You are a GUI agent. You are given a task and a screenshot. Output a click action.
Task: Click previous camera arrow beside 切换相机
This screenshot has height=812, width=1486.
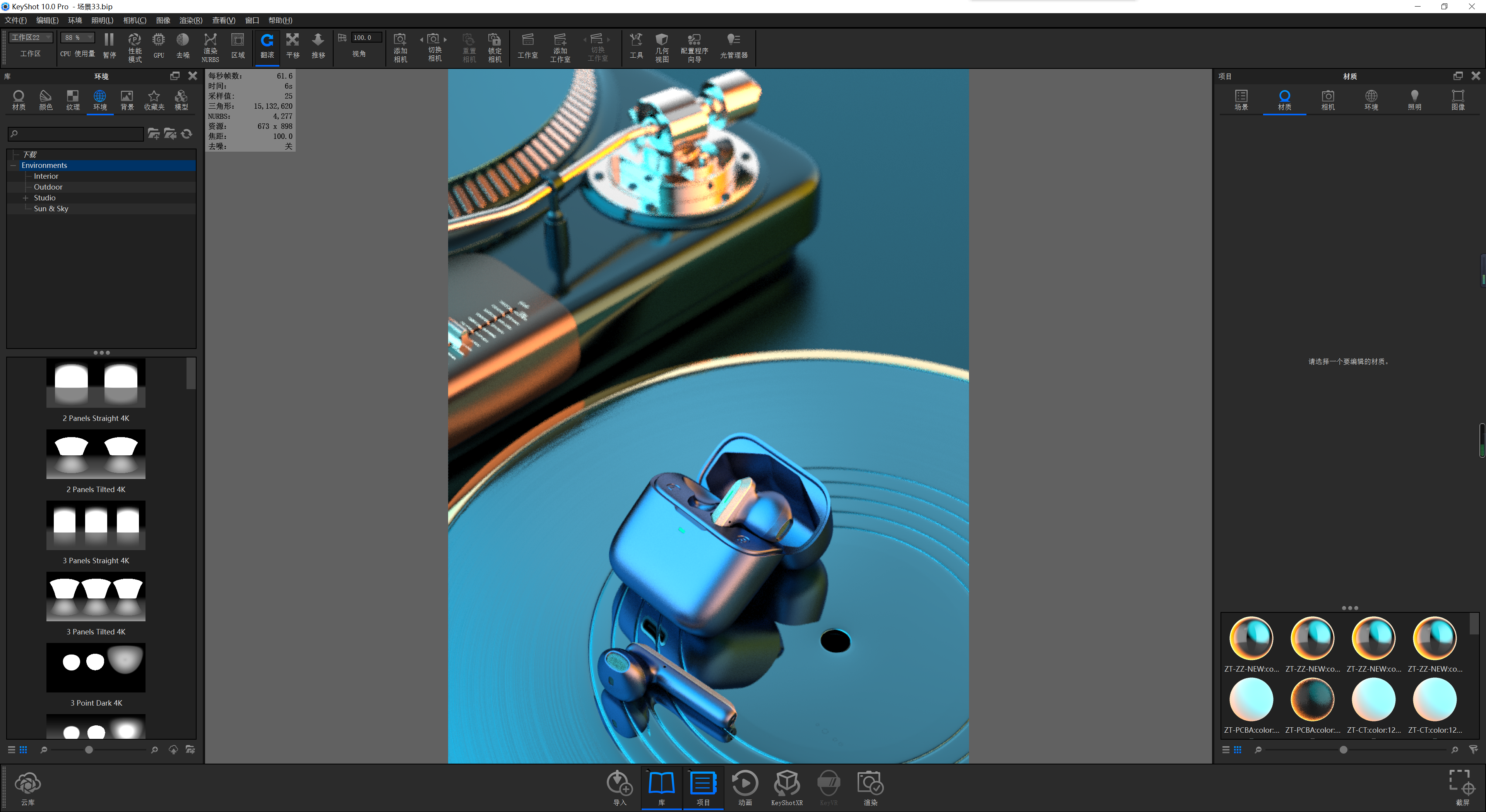coord(422,40)
